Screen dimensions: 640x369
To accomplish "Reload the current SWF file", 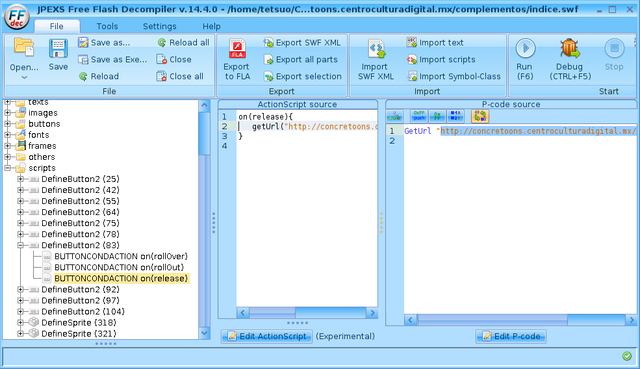I will (x=99, y=76).
